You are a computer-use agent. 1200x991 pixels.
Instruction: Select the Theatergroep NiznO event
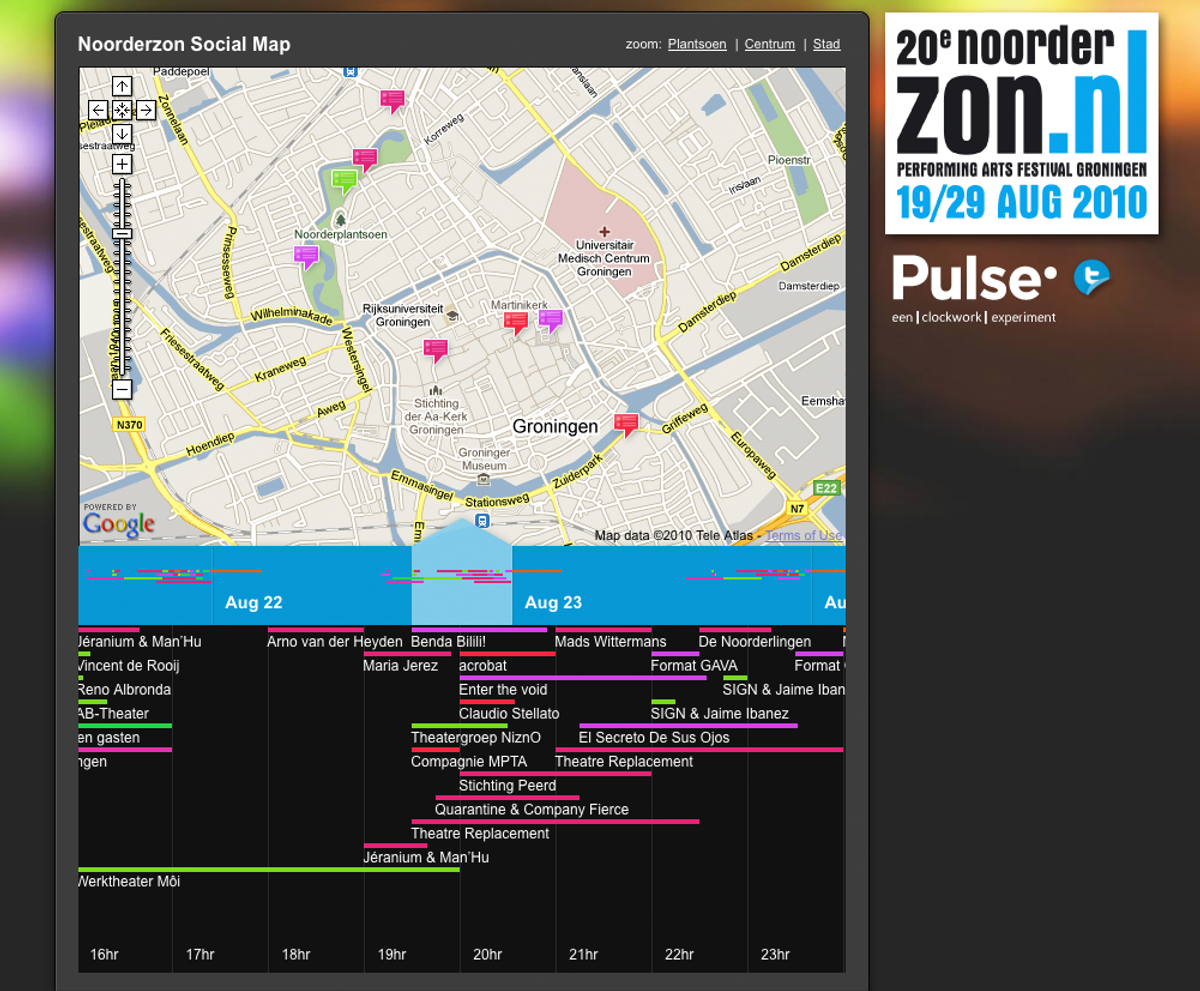(x=476, y=738)
